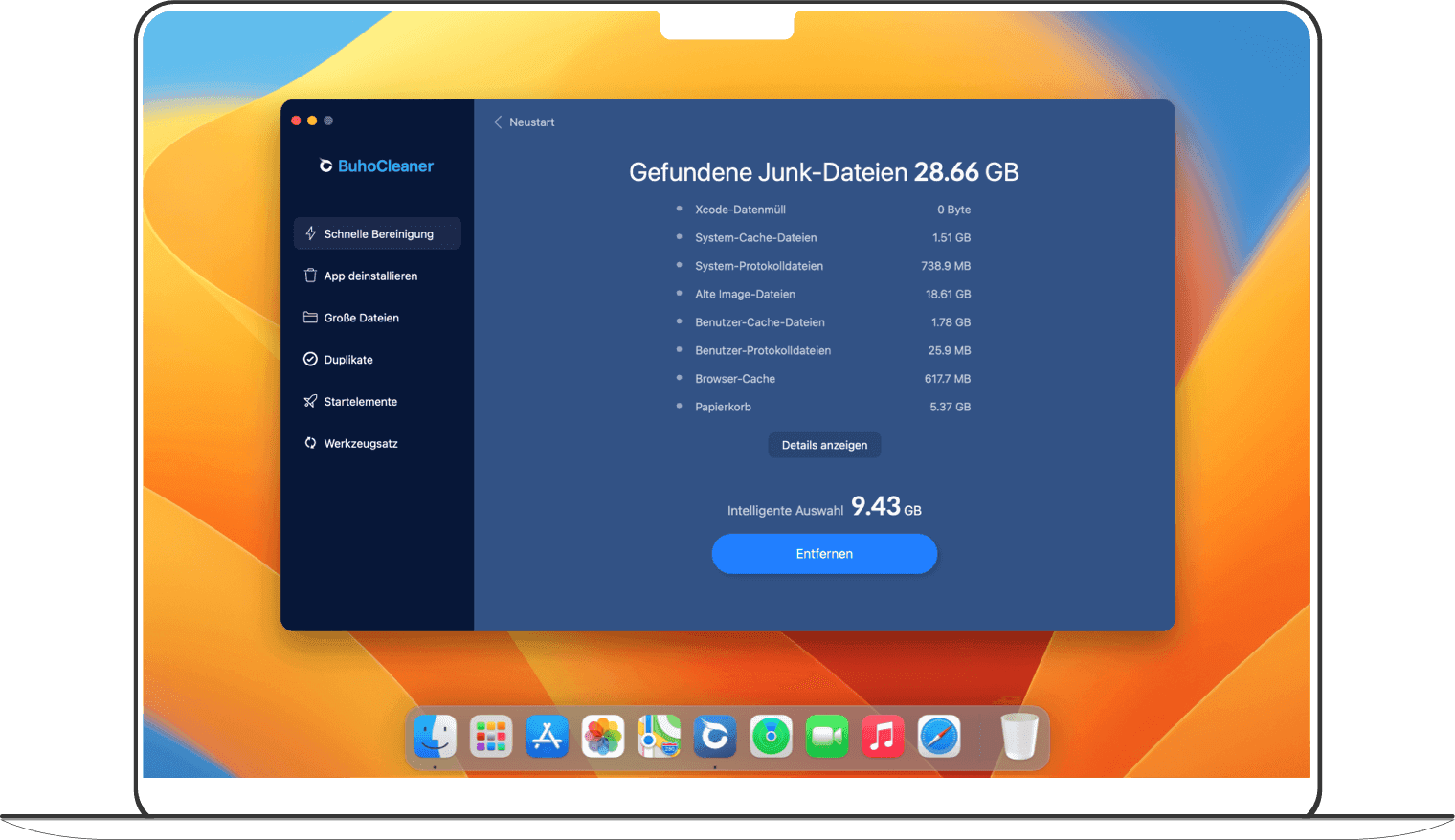Click the Xcode-Datenmüll row label
This screenshot has width=1455, height=840.
pyautogui.click(x=740, y=210)
